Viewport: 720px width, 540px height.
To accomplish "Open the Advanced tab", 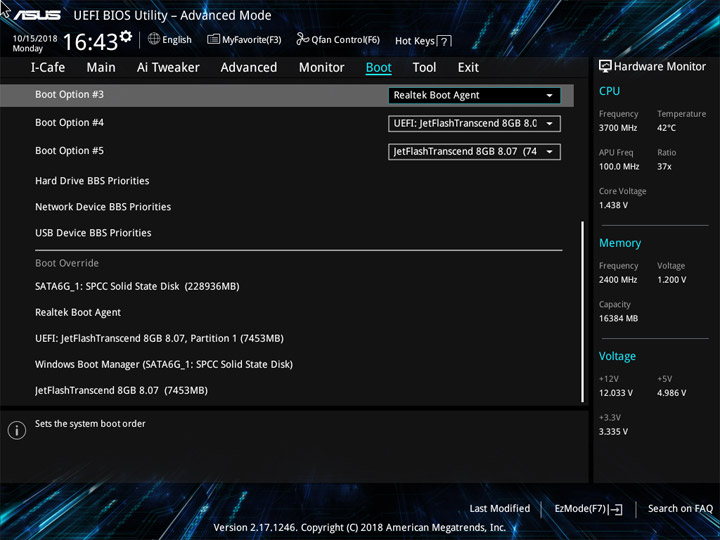I will pyautogui.click(x=249, y=68).
